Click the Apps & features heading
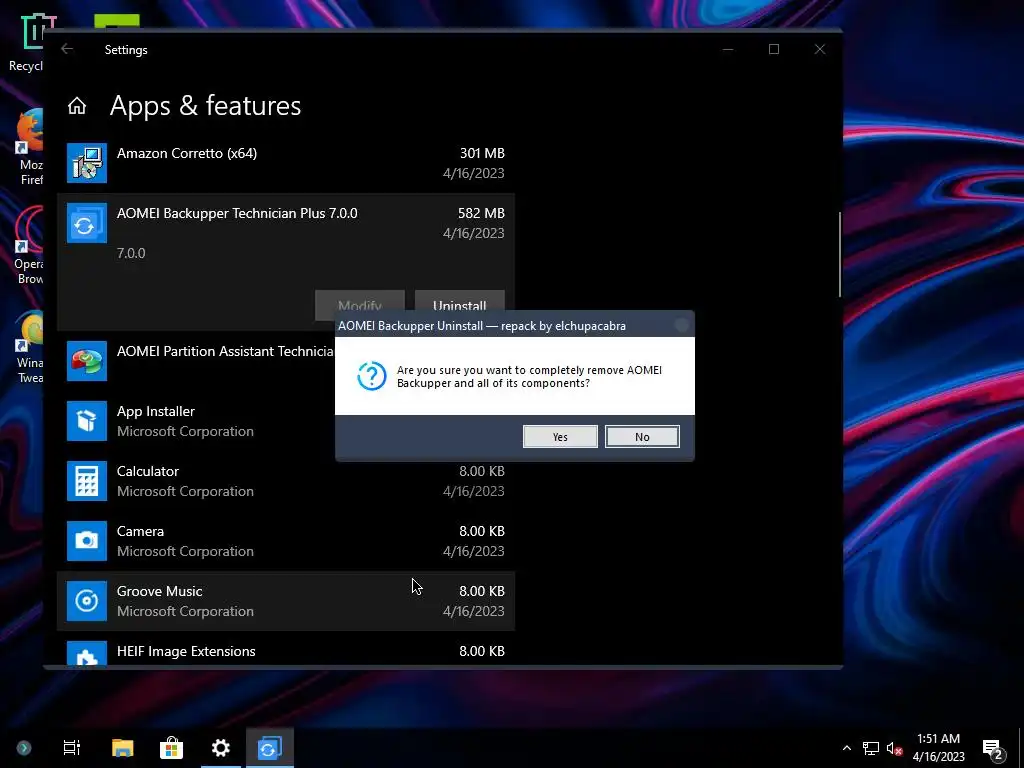1024x768 pixels. click(205, 106)
